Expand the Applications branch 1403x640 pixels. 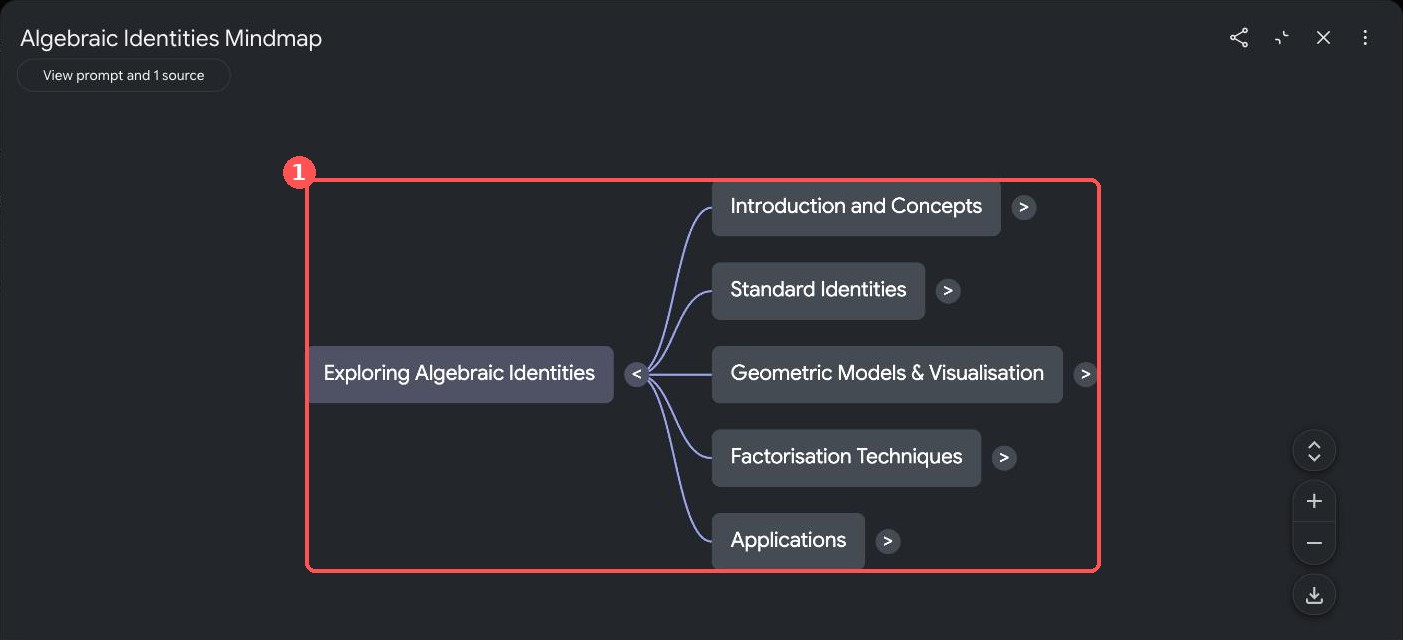[x=888, y=541]
